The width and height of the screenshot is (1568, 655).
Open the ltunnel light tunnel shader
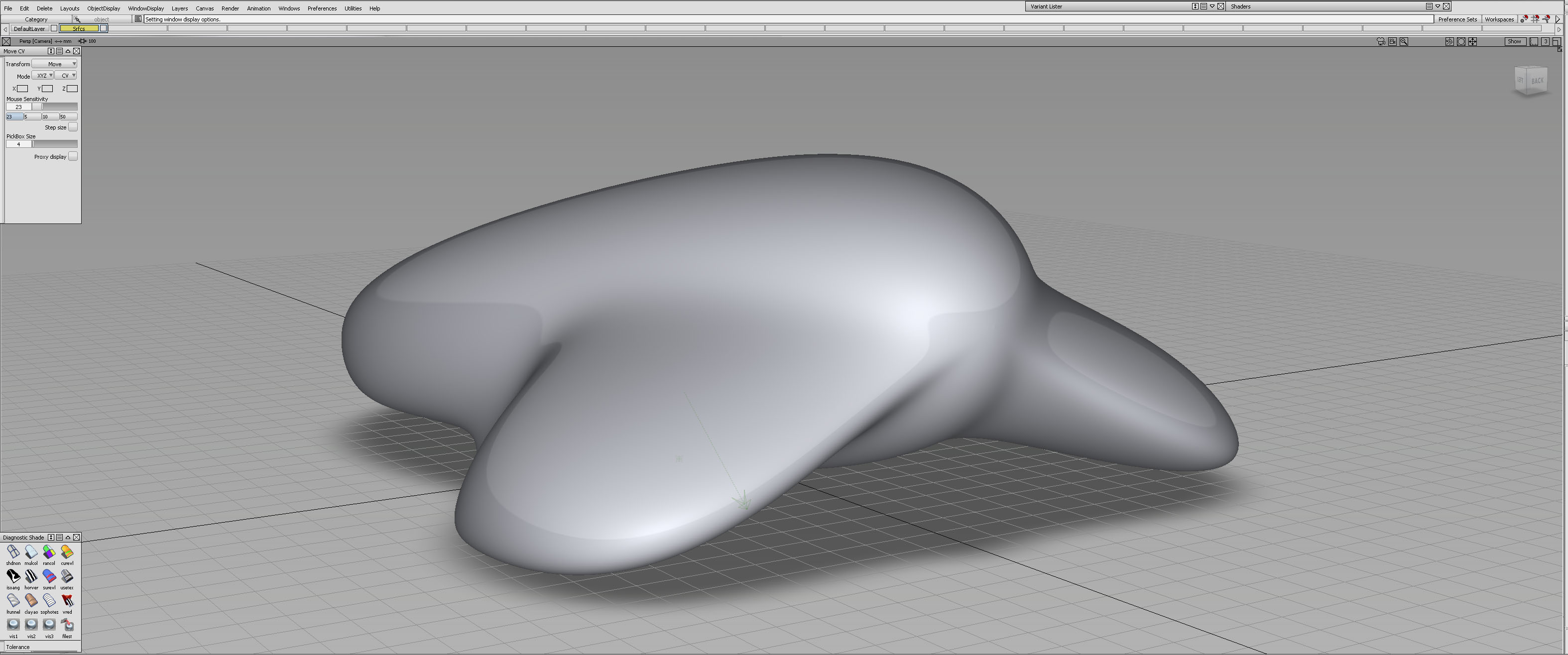13,600
